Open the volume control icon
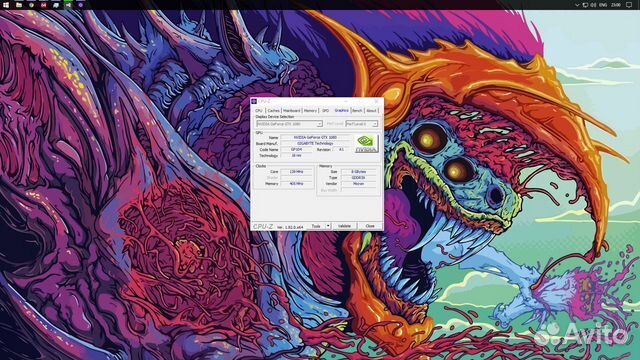The height and width of the screenshot is (360, 640). [x=593, y=5]
